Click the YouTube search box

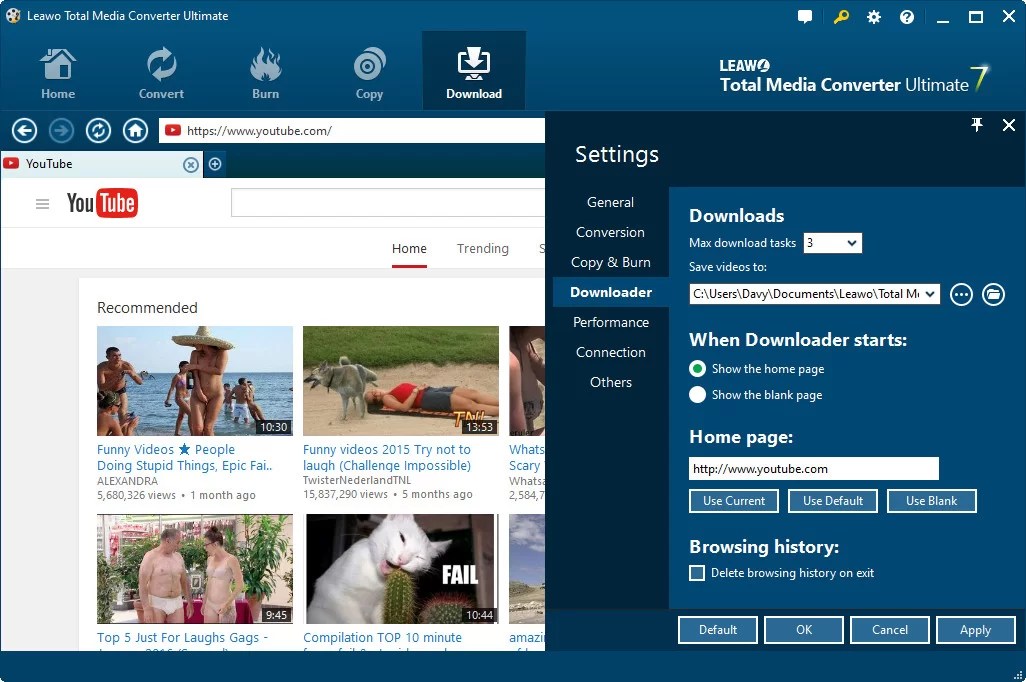388,202
